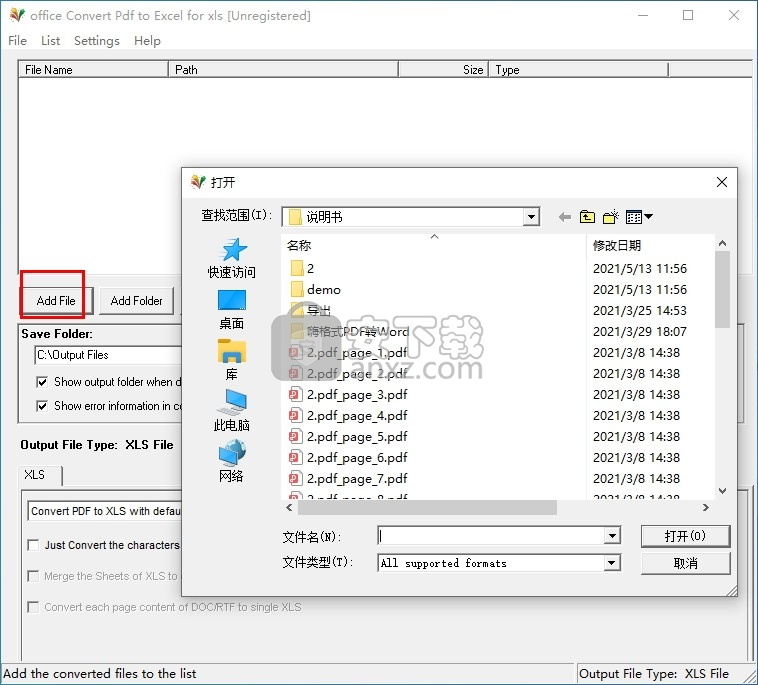
Task: Select file 2.pdf_page_7.pdf
Action: coord(357,479)
